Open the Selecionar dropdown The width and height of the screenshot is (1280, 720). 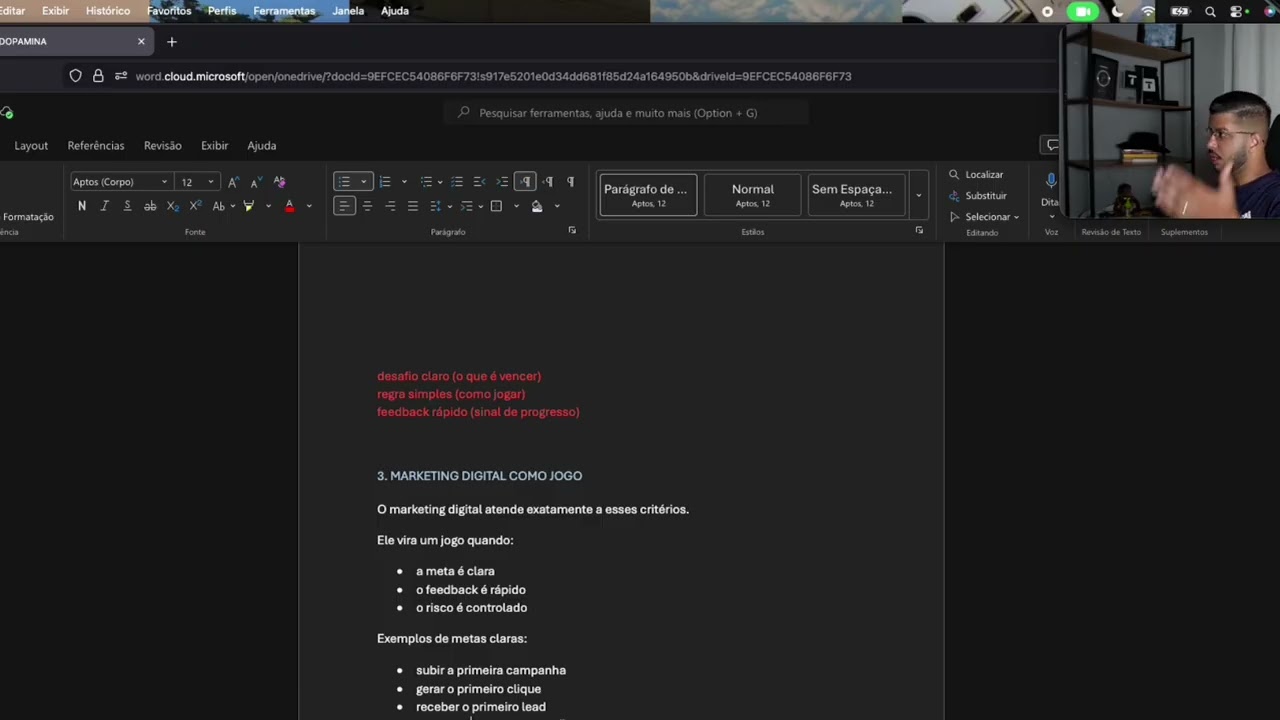[x=985, y=217]
